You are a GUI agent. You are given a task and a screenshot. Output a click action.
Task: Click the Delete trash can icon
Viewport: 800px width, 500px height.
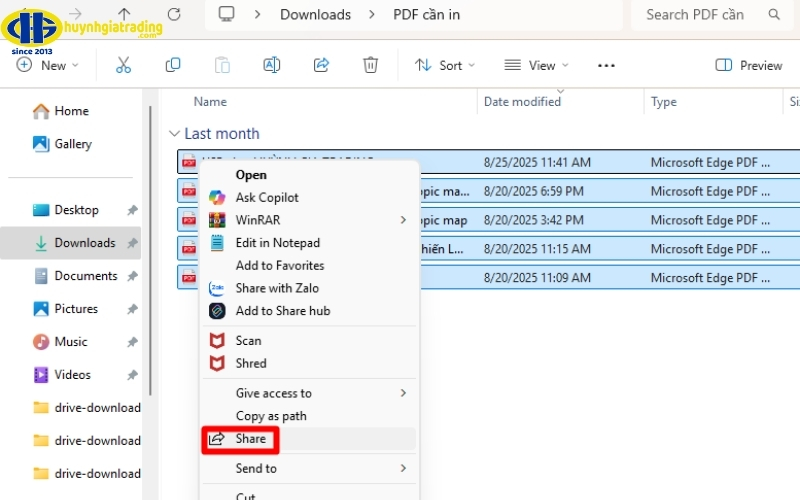[x=370, y=65]
